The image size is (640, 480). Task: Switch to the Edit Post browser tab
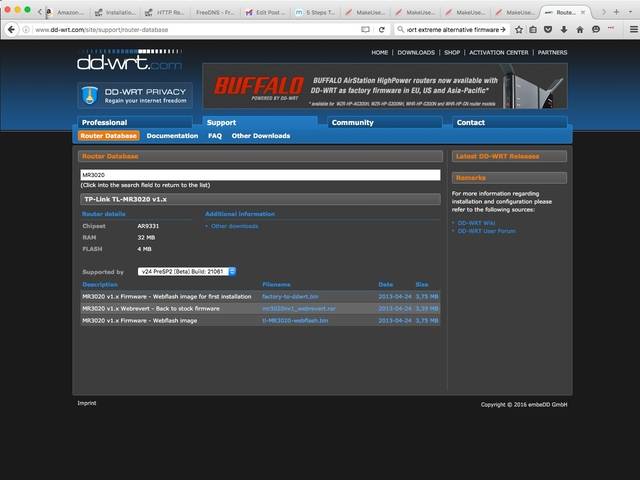(x=266, y=13)
